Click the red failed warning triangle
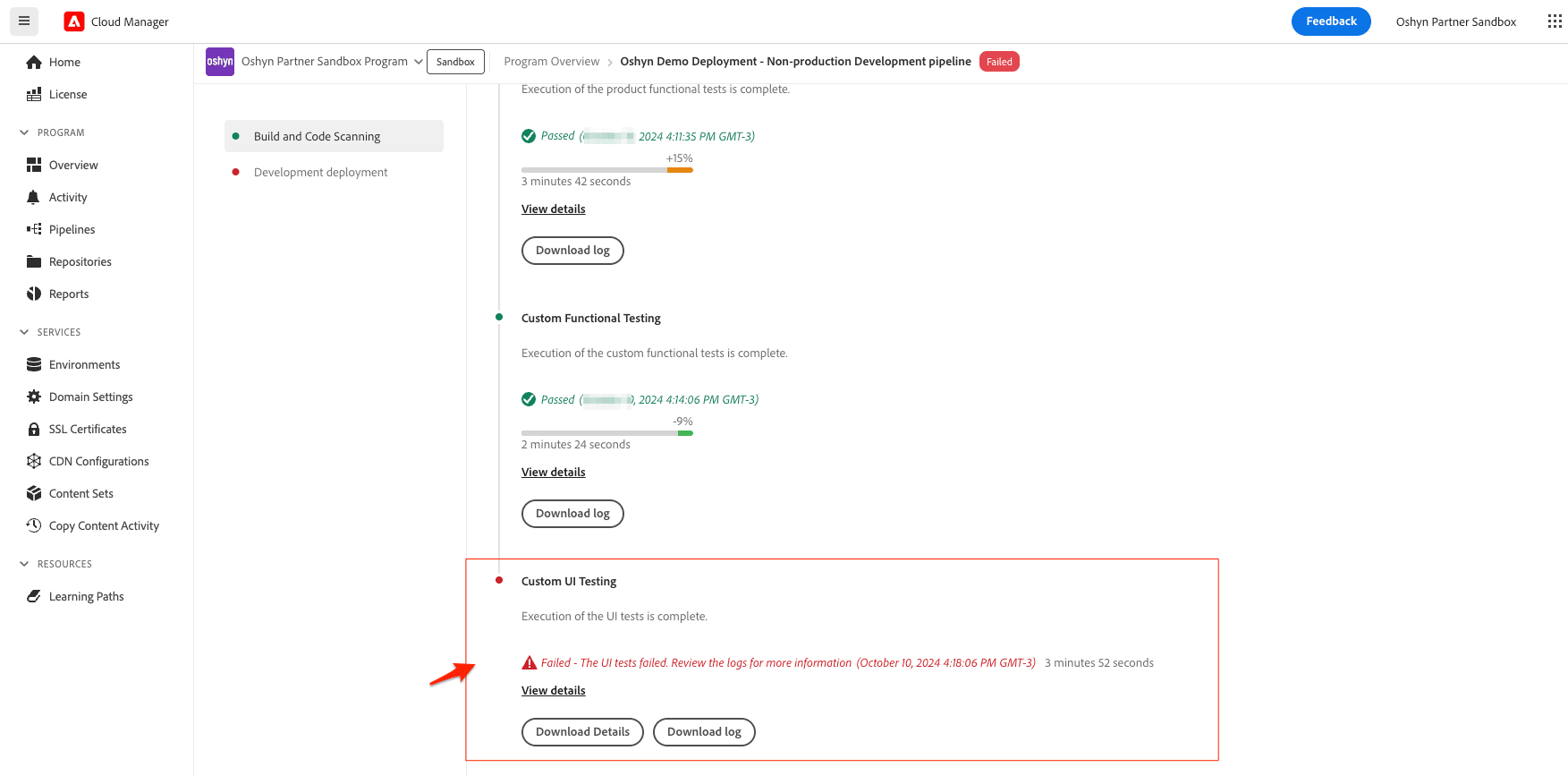 point(529,662)
